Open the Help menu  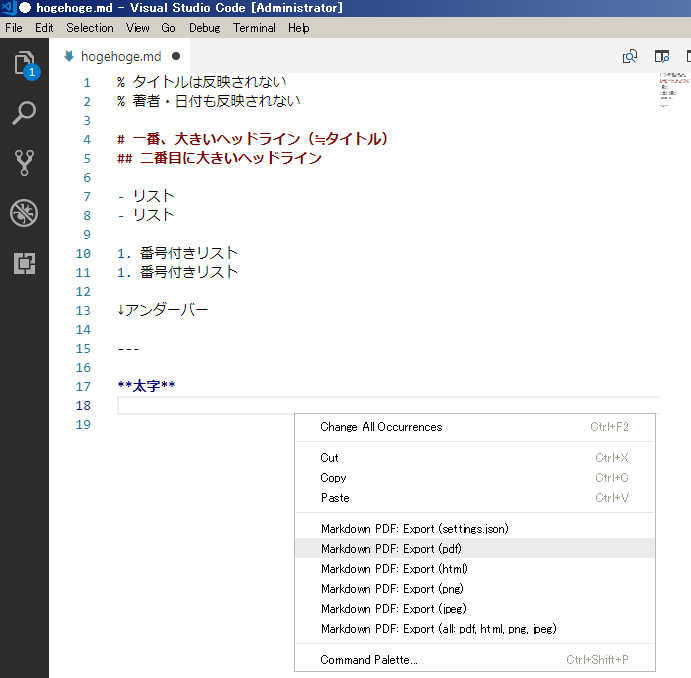click(299, 28)
